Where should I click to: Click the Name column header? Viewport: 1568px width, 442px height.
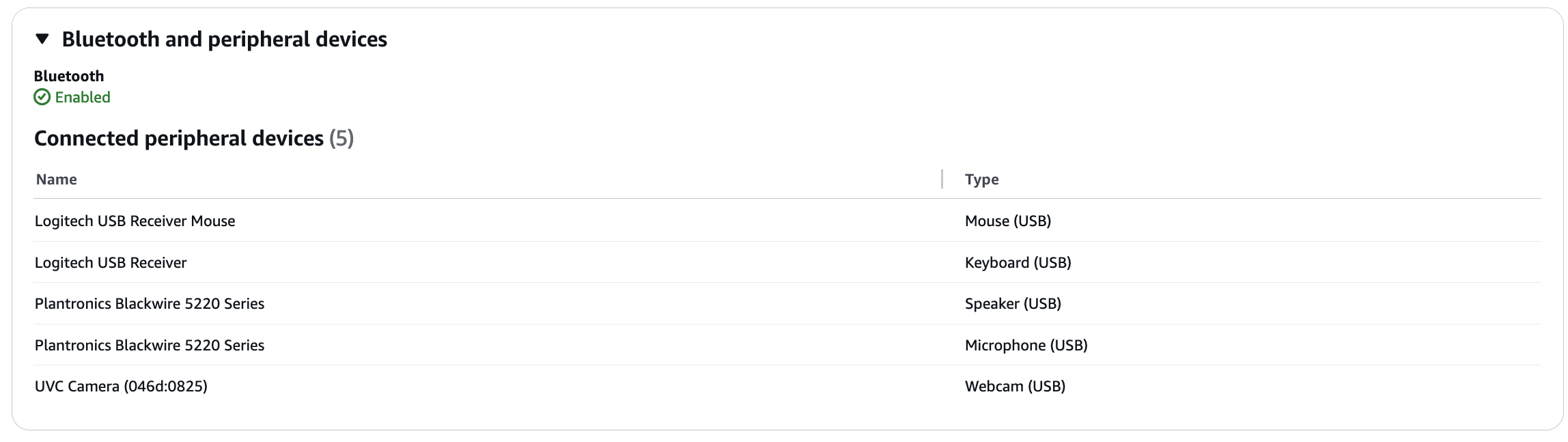56,179
